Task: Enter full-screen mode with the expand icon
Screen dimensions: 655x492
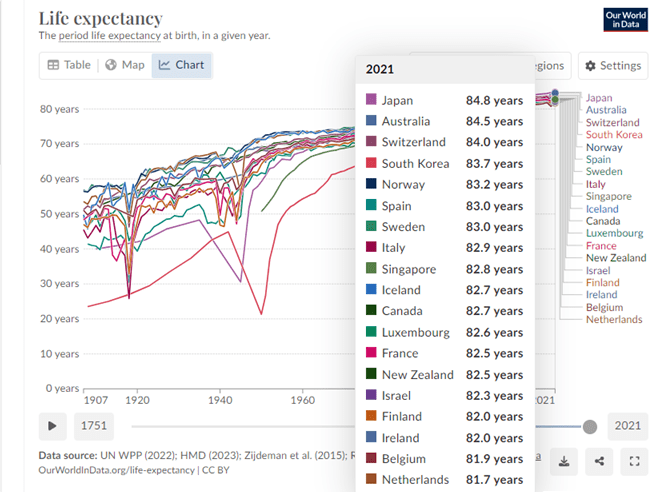Action: pos(634,461)
